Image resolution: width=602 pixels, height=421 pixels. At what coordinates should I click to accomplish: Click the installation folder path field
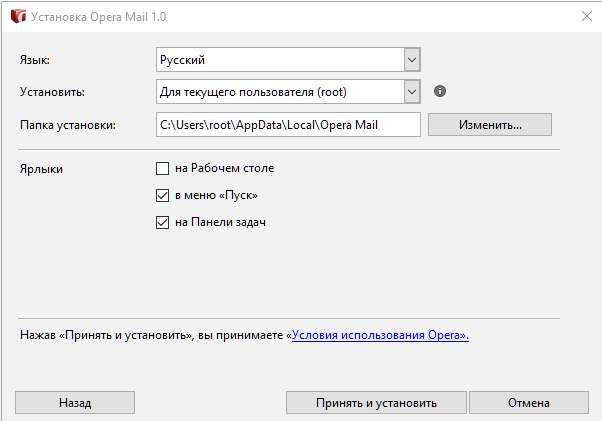pos(288,125)
